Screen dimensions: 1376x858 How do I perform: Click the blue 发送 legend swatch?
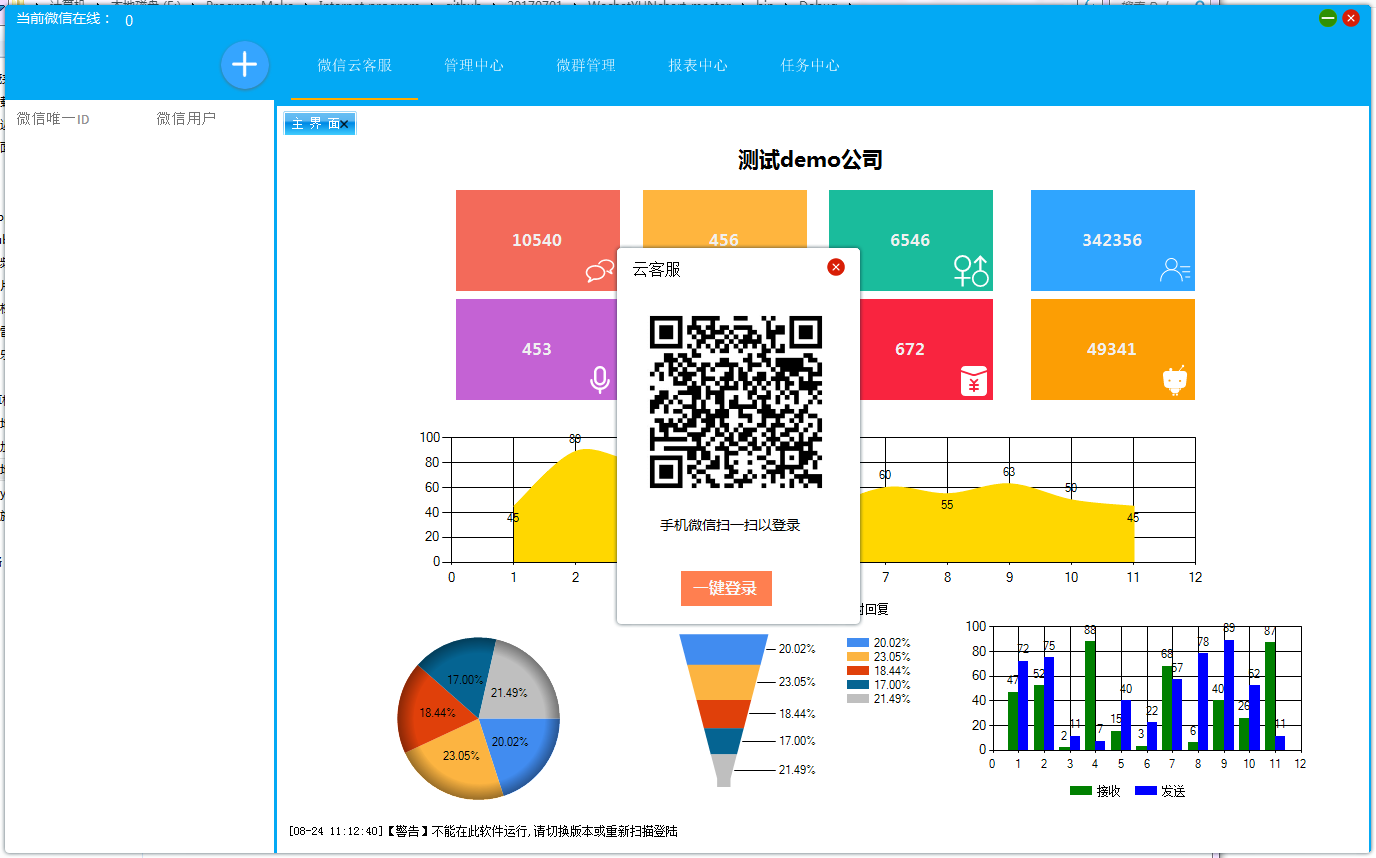(x=1146, y=791)
